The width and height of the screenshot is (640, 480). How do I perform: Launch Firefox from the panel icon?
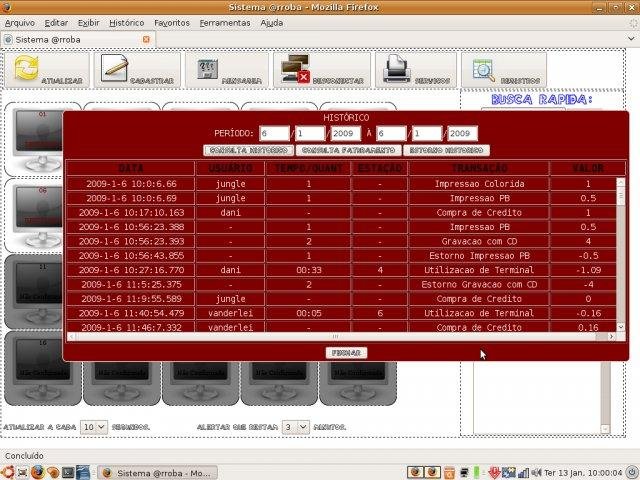pos(38,472)
